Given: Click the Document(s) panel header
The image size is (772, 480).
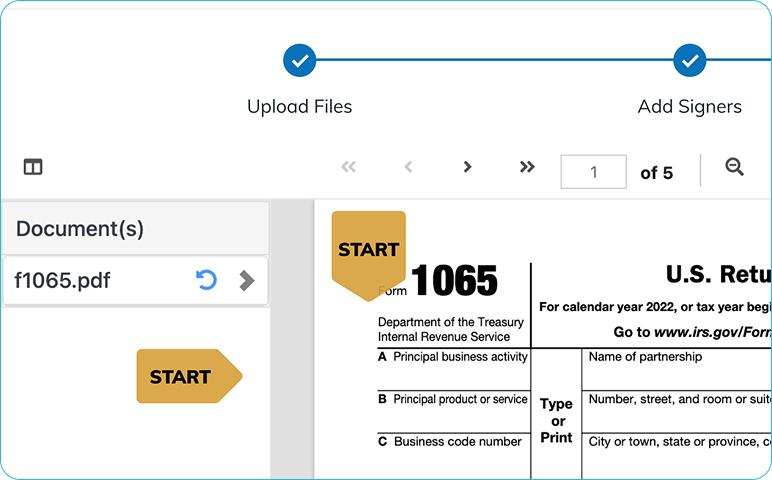Looking at the screenshot, I should click(x=135, y=228).
